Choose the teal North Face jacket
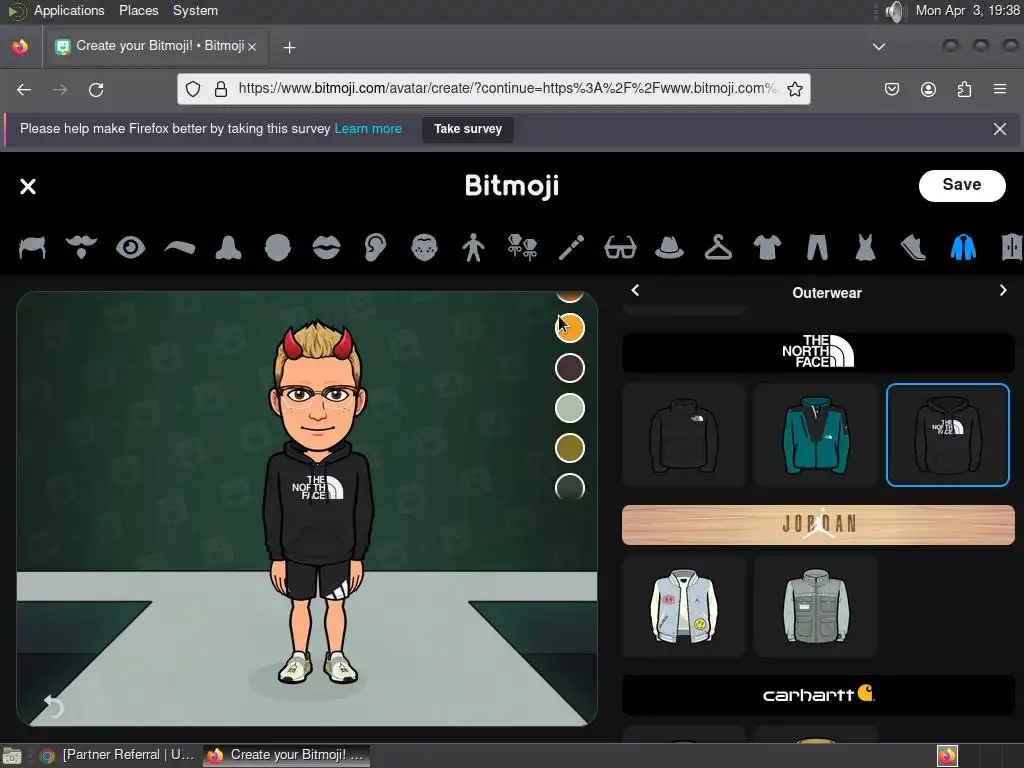This screenshot has height=768, width=1024. coord(816,435)
